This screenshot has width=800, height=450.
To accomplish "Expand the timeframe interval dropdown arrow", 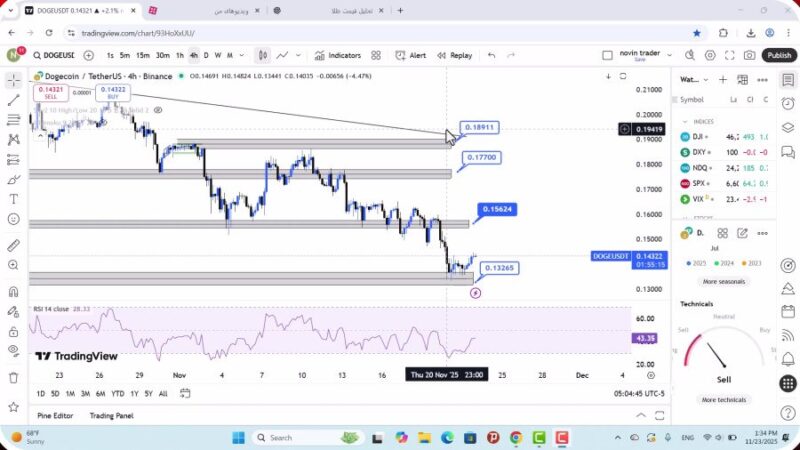I will pos(242,55).
